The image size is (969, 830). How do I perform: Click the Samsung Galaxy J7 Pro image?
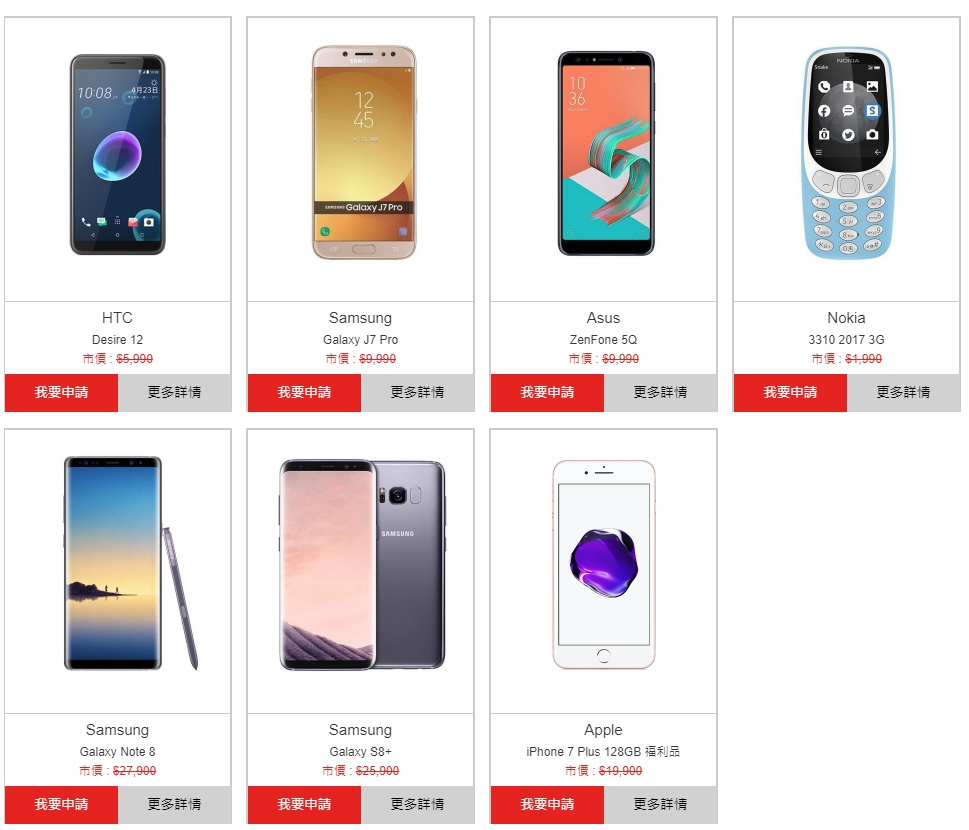pos(363,152)
